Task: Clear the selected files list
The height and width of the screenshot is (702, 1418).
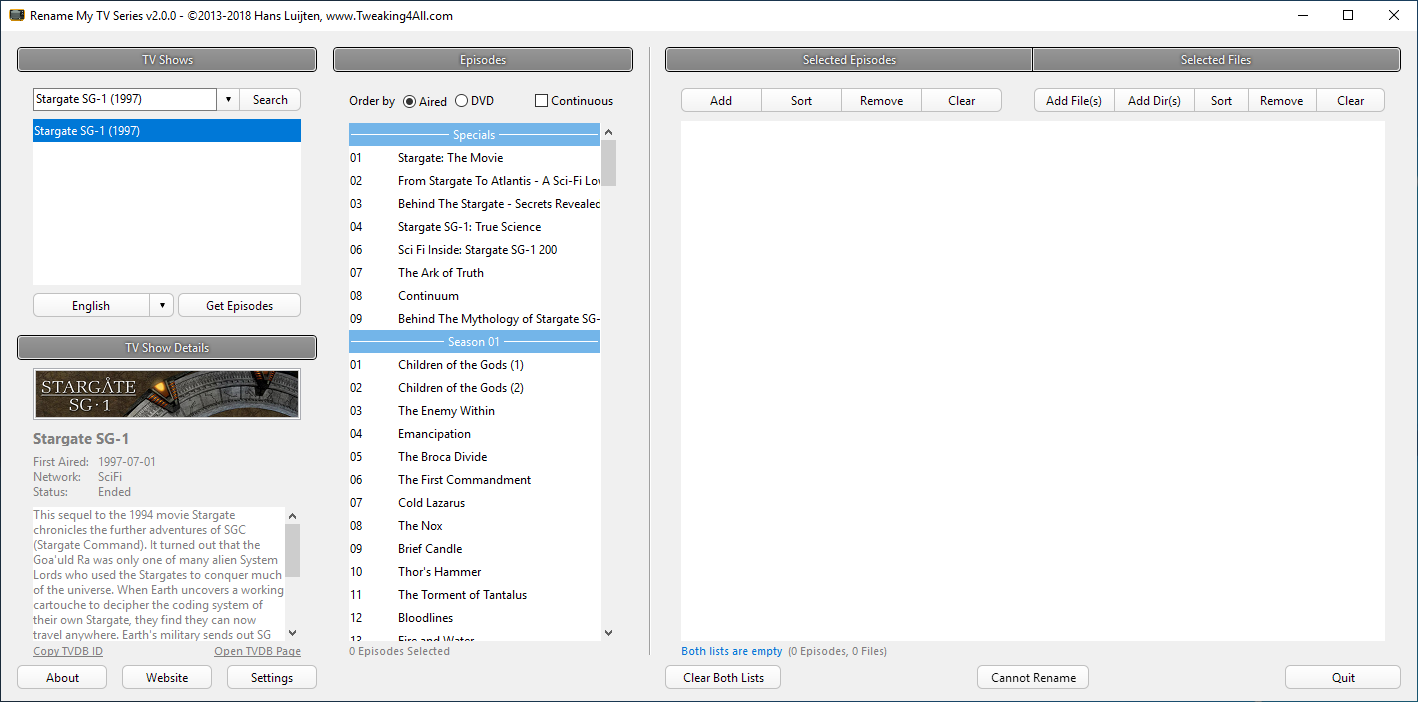Action: pos(1351,101)
